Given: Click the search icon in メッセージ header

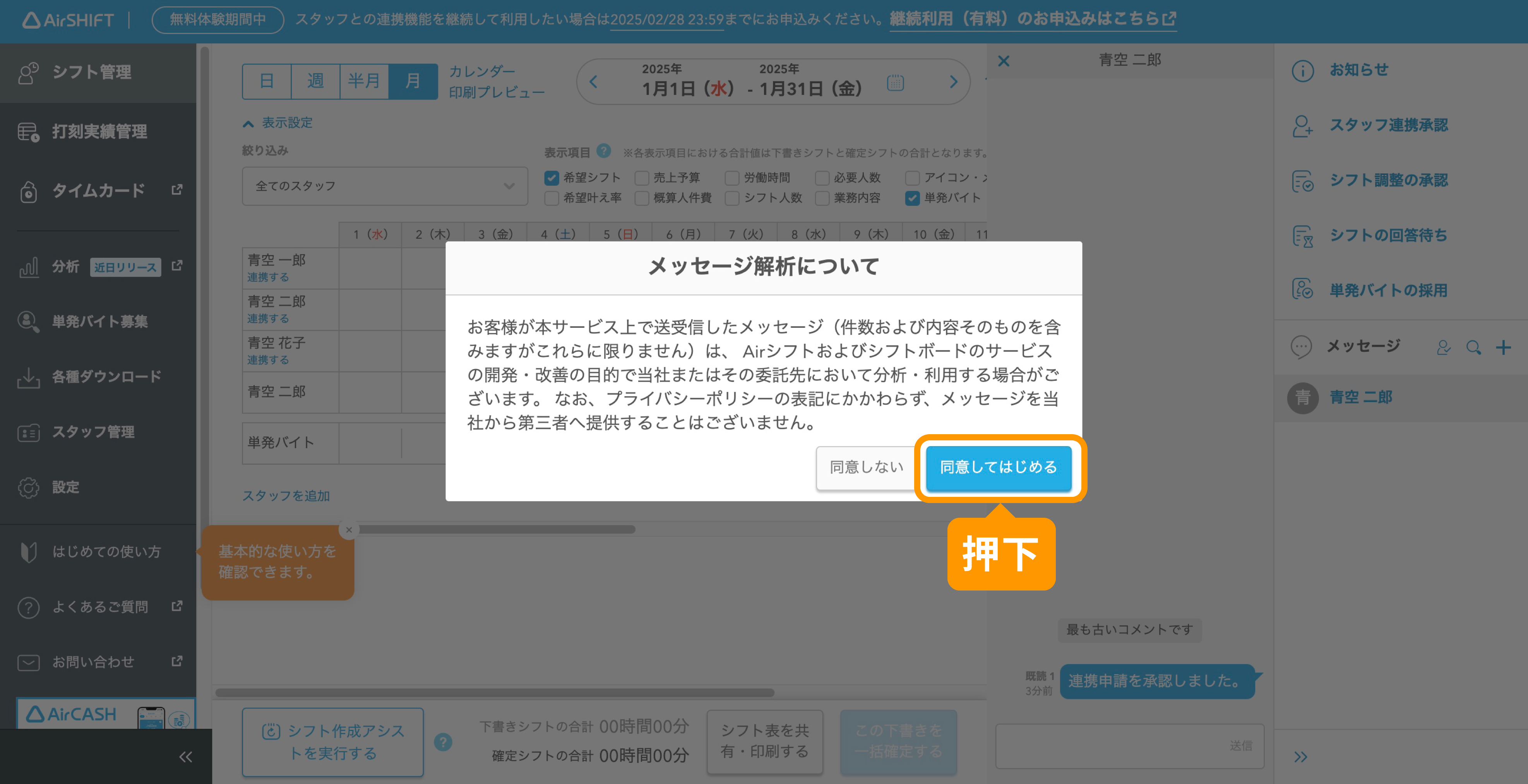Looking at the screenshot, I should point(1473,347).
